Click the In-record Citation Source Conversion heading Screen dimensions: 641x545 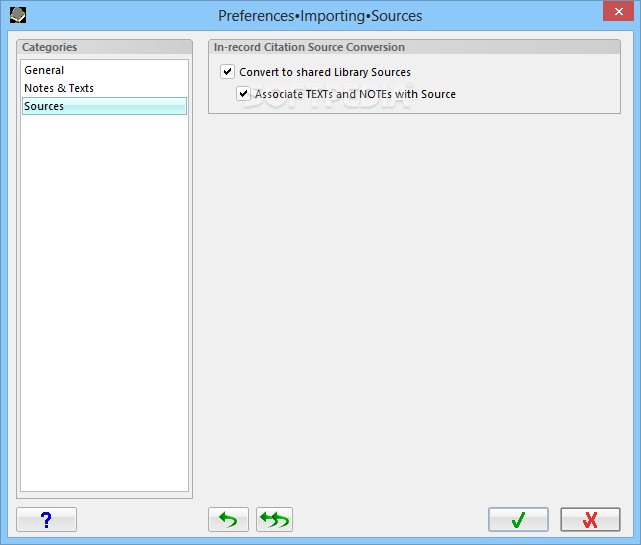point(309,47)
